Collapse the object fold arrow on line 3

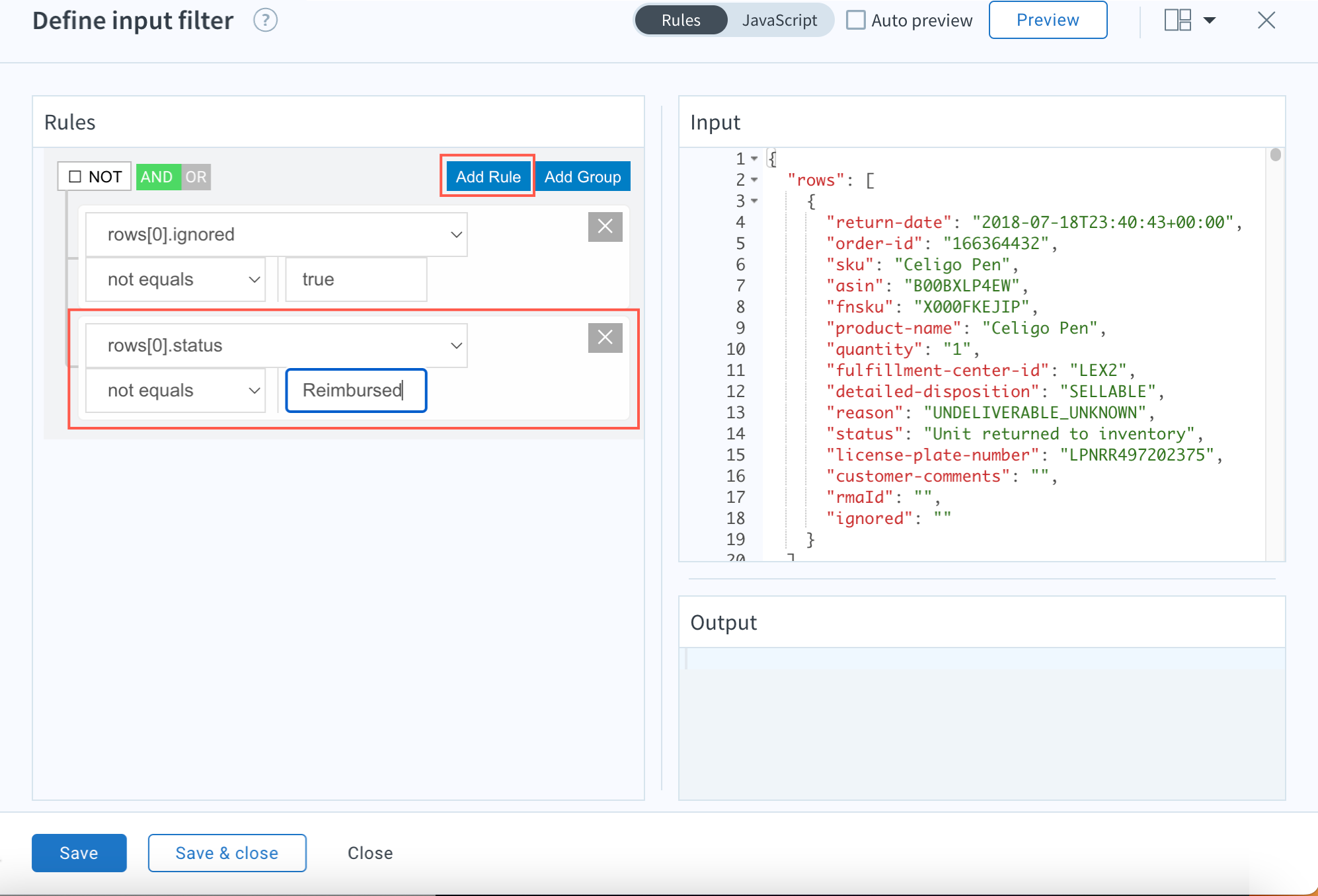(754, 201)
